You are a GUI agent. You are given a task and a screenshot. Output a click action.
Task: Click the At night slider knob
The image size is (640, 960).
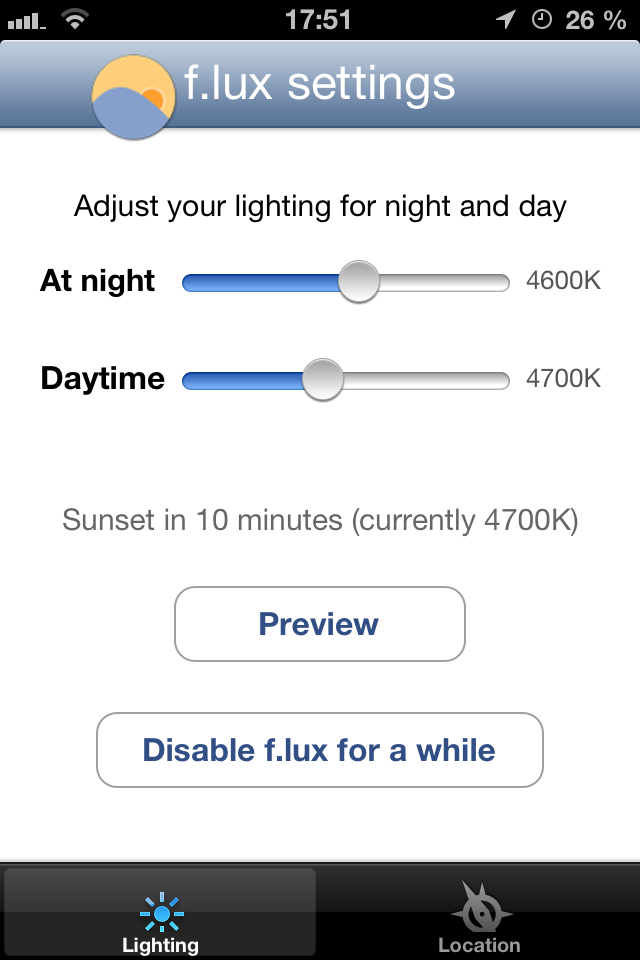(359, 282)
